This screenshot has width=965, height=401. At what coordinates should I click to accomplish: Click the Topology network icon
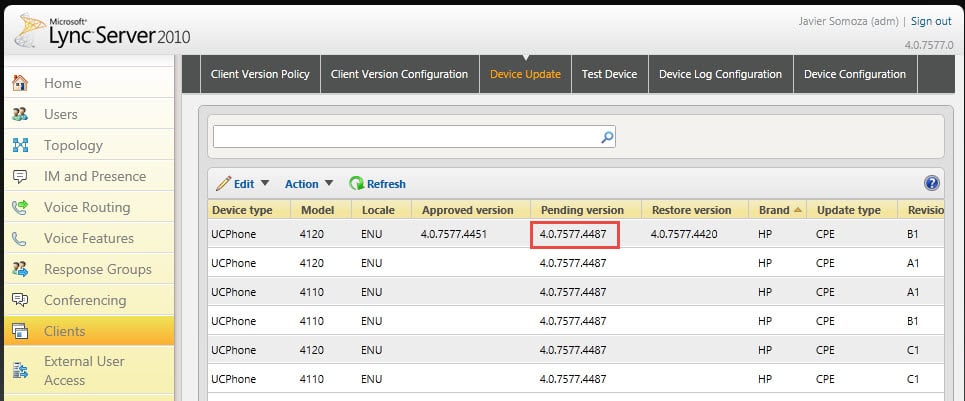coord(20,145)
